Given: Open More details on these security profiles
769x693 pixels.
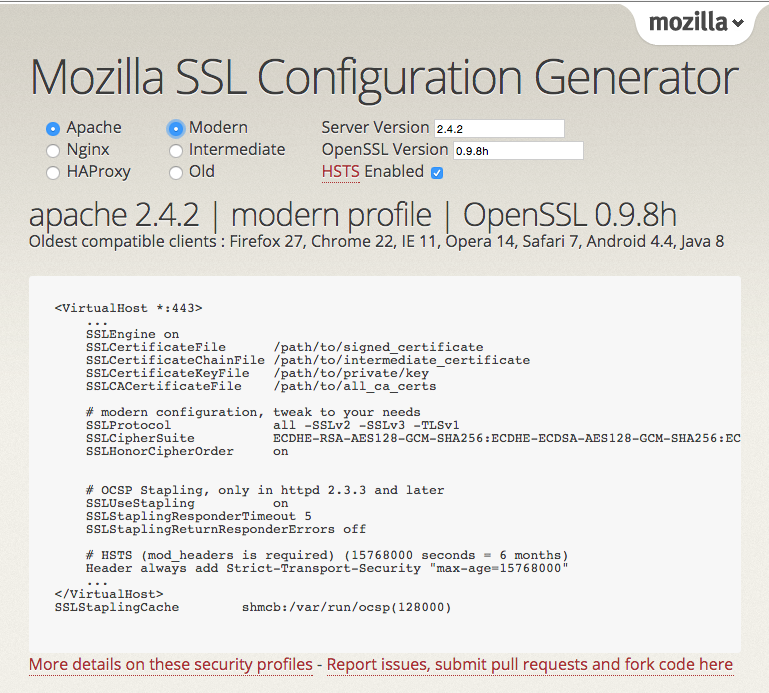Looking at the screenshot, I should (171, 665).
